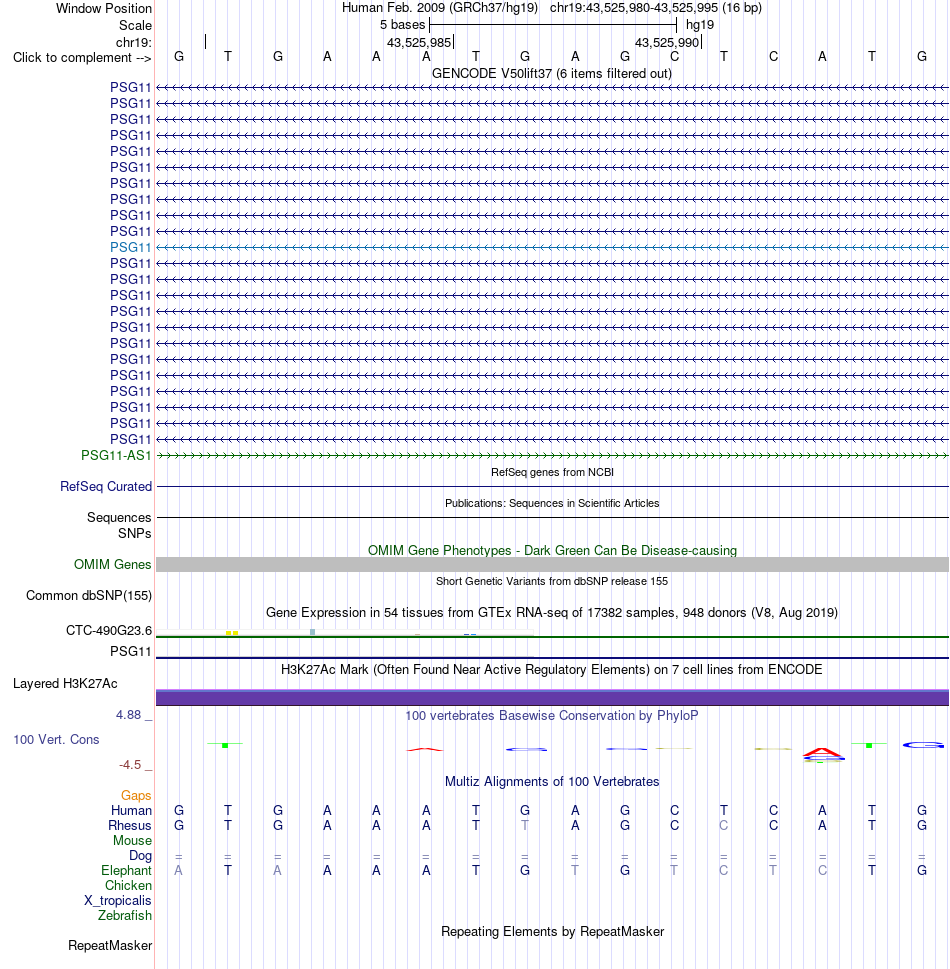The height and width of the screenshot is (969, 950).
Task: Open the GTEx Gene Expression track title
Action: (552, 612)
